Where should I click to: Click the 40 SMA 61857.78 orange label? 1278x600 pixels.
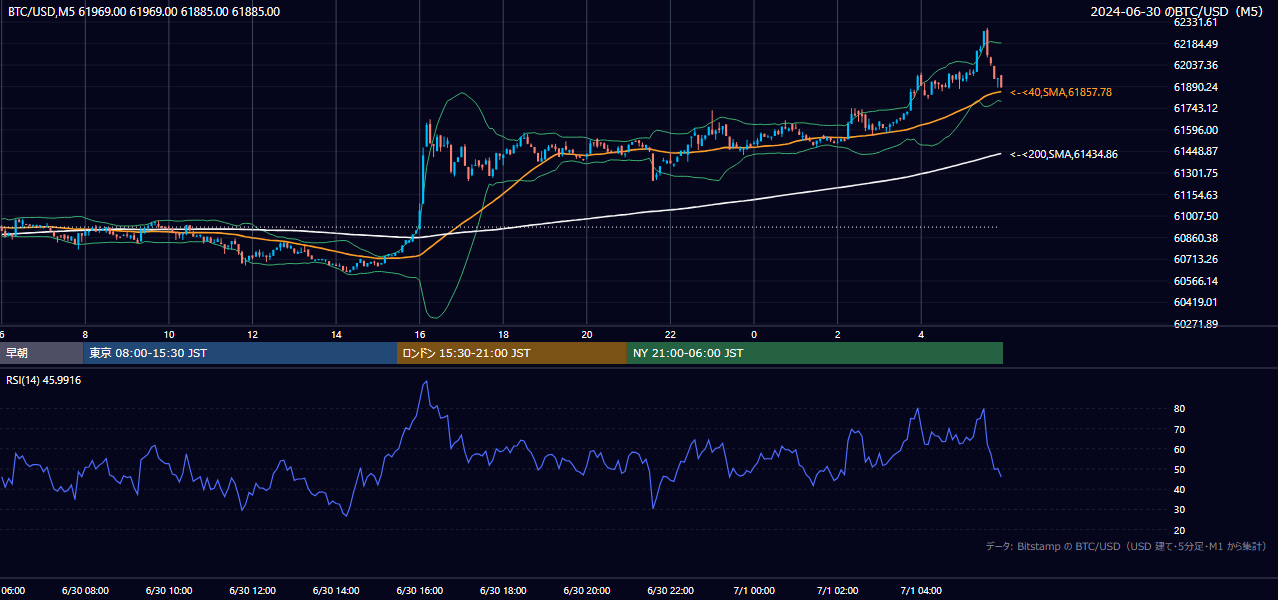(1061, 92)
